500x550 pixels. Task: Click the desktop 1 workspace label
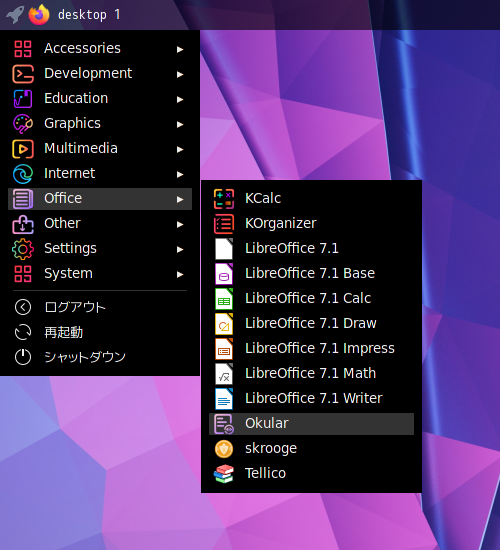tap(89, 15)
